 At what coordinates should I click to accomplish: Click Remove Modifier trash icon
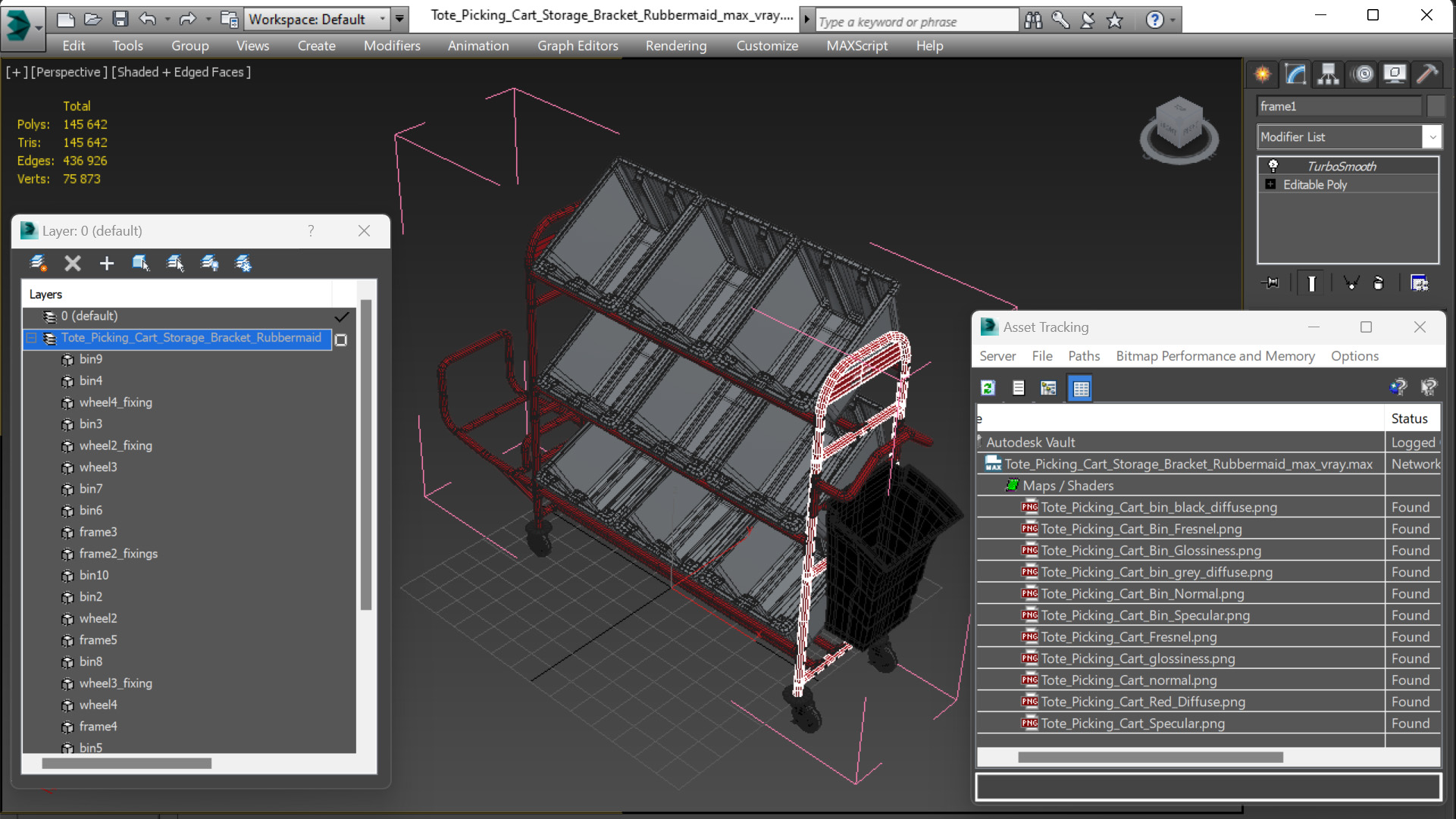click(1379, 283)
